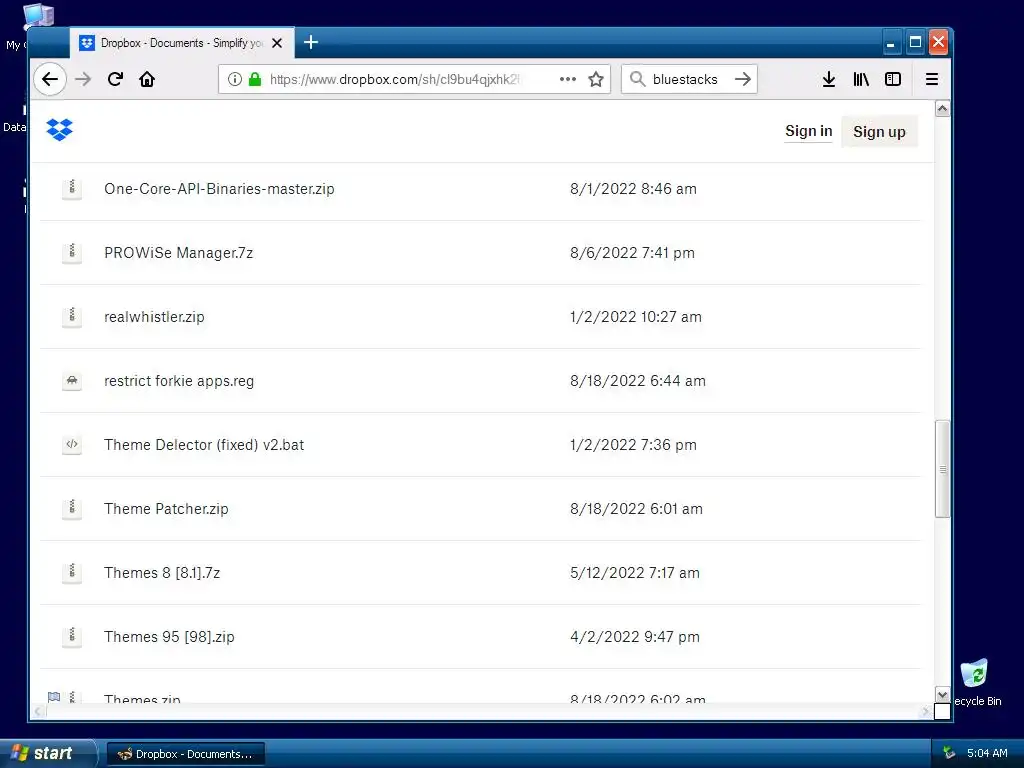Click archive icon beside Theme Patcher.zip

coord(72,509)
